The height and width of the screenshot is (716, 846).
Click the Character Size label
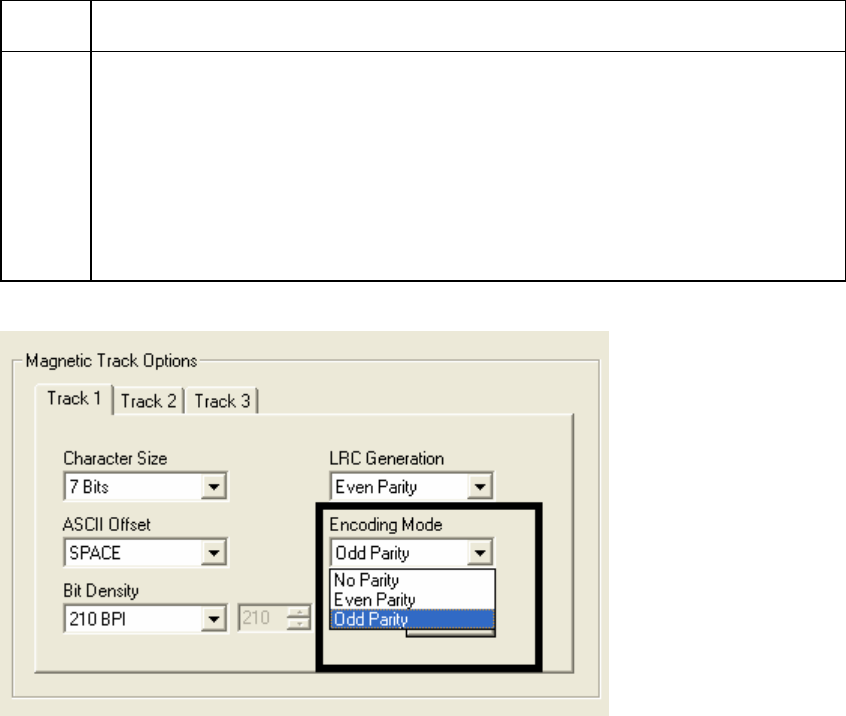(115, 459)
